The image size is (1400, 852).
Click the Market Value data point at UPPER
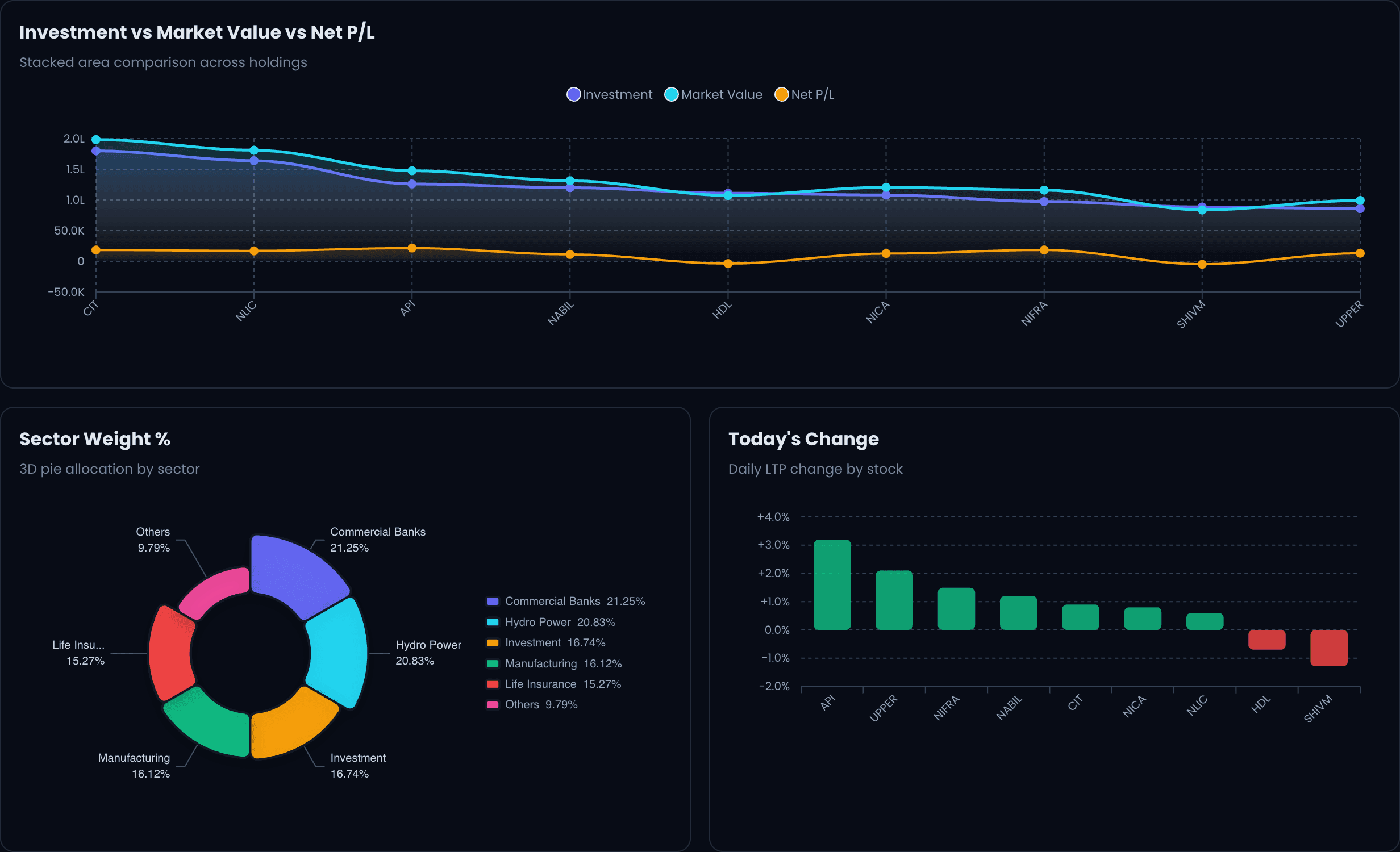[1360, 201]
